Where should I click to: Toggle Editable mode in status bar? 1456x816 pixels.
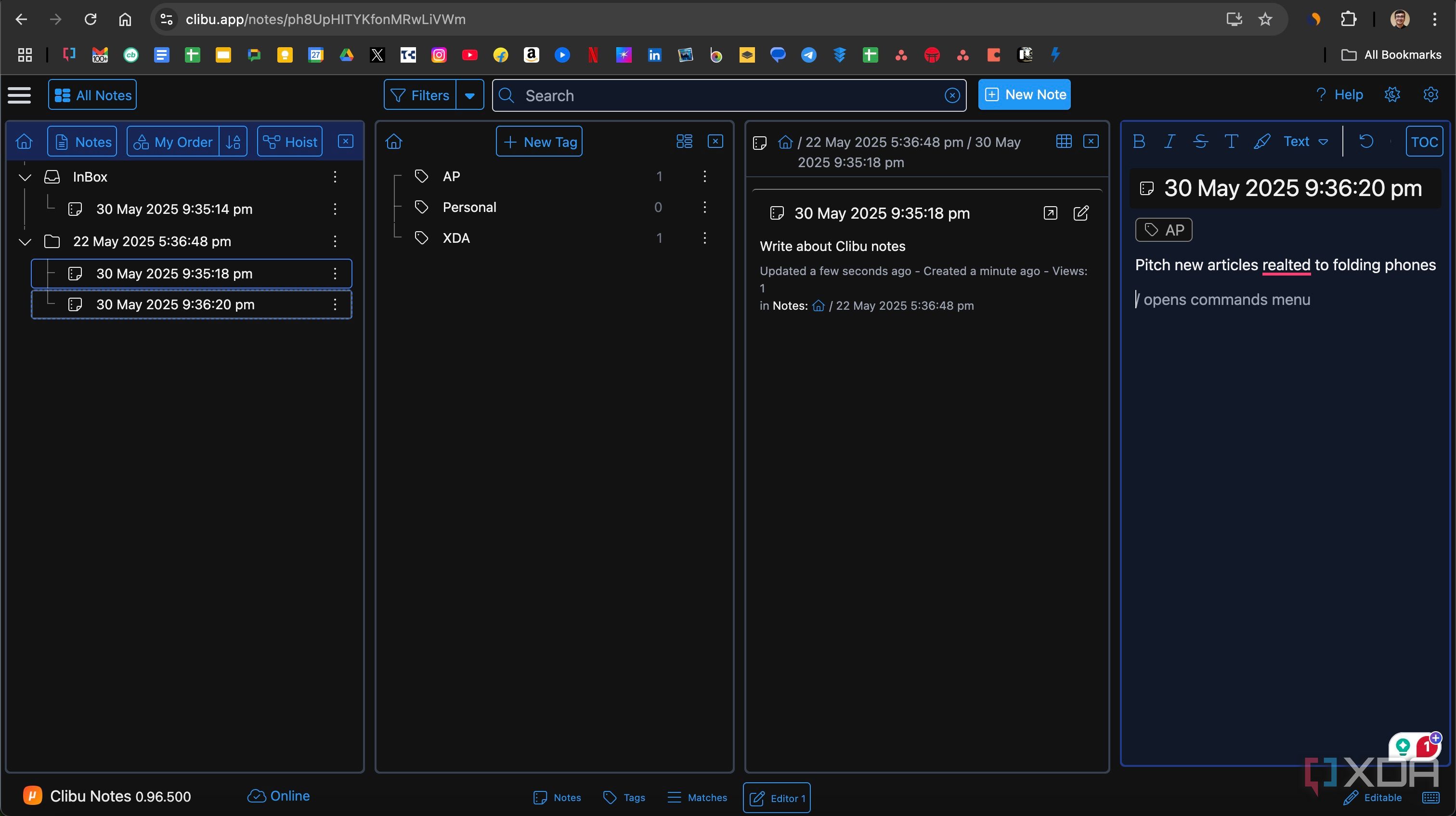pos(1372,797)
